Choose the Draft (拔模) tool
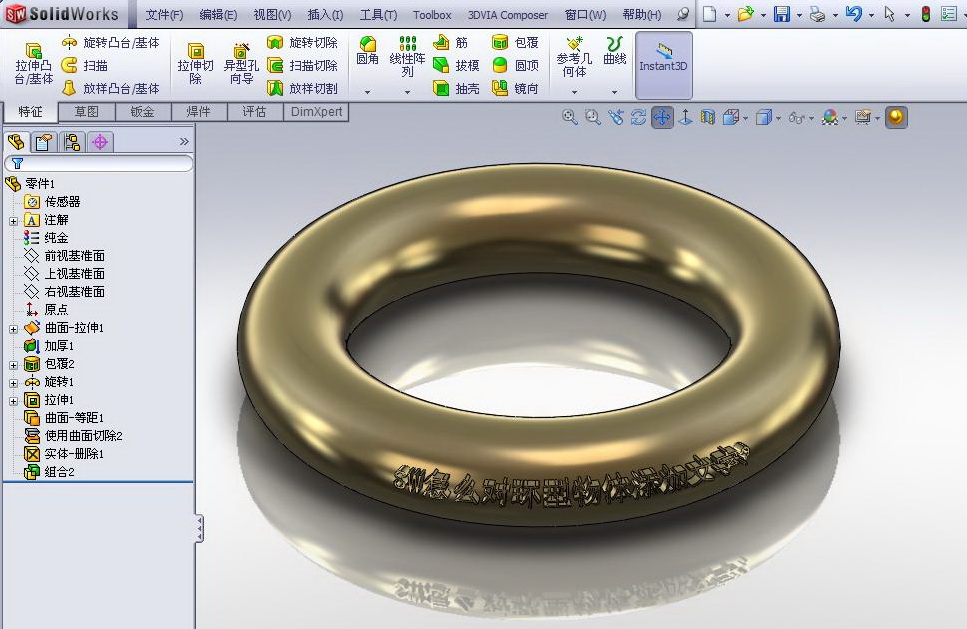 pos(456,65)
